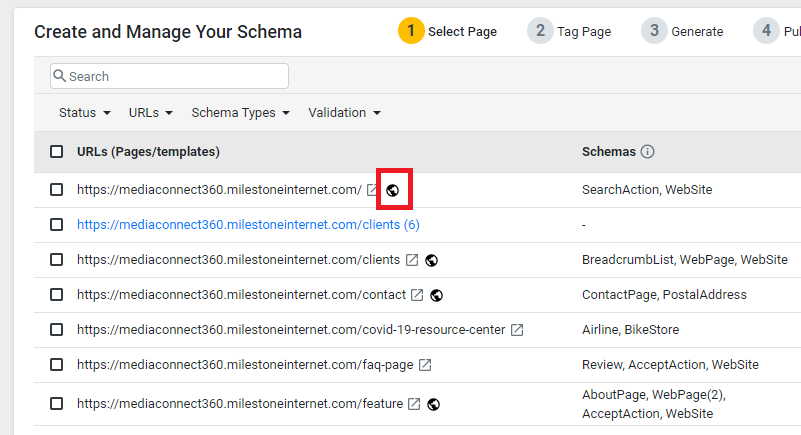801x435 pixels.
Task: Check the box for the clients (6) row
Action: pos(57,225)
